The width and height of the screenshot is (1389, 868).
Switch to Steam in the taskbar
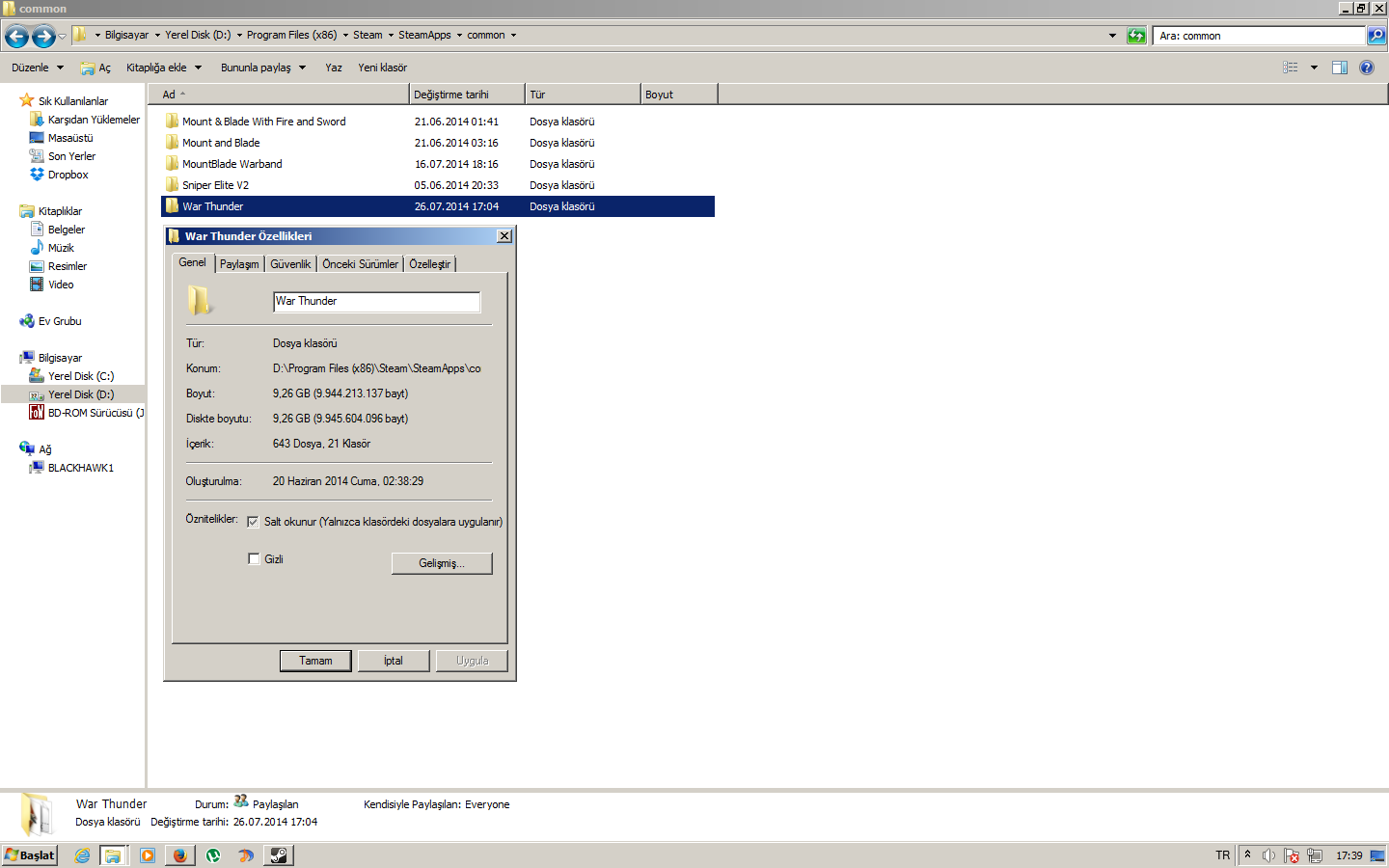click(279, 855)
